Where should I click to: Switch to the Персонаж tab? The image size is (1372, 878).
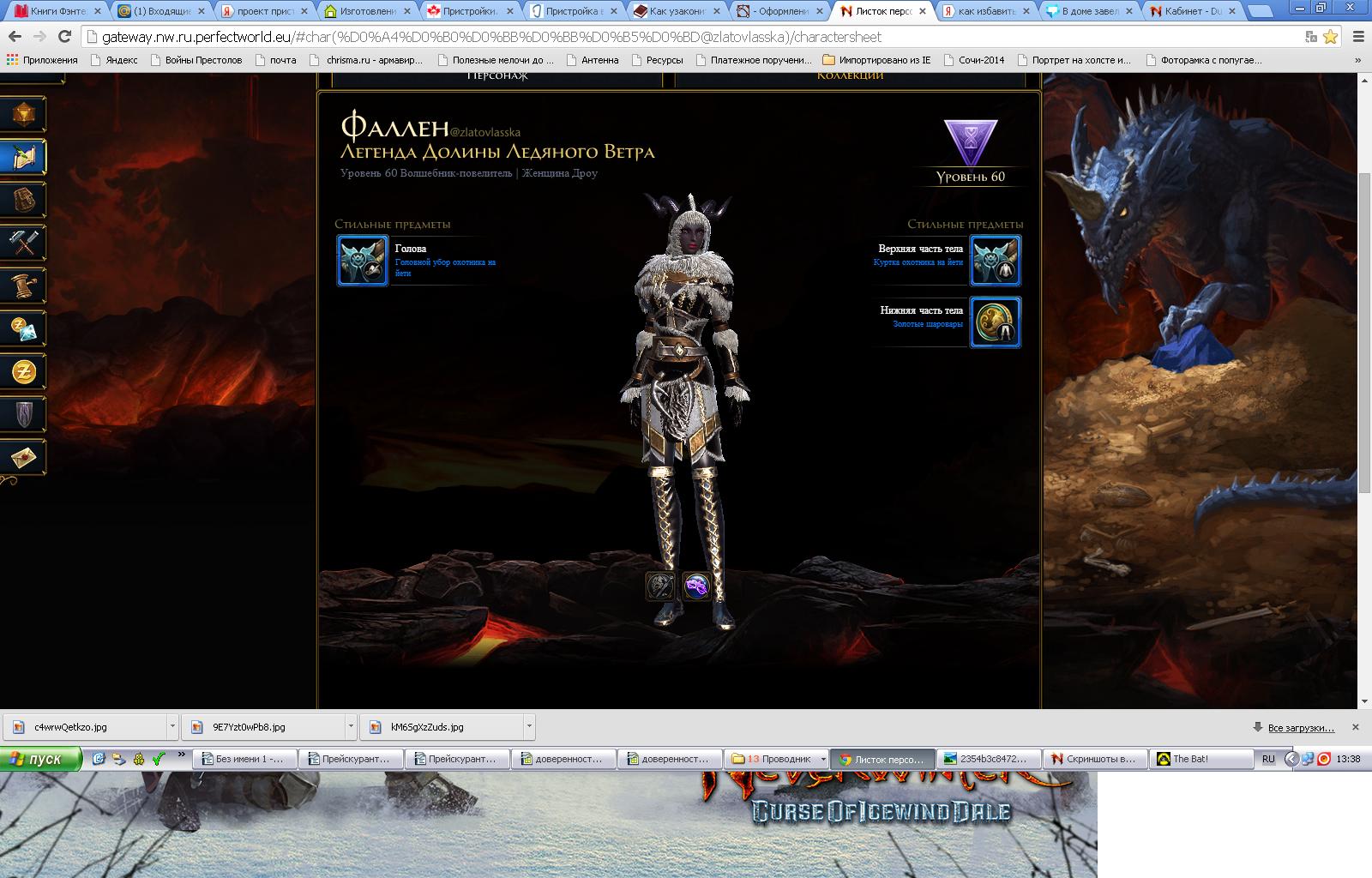497,75
